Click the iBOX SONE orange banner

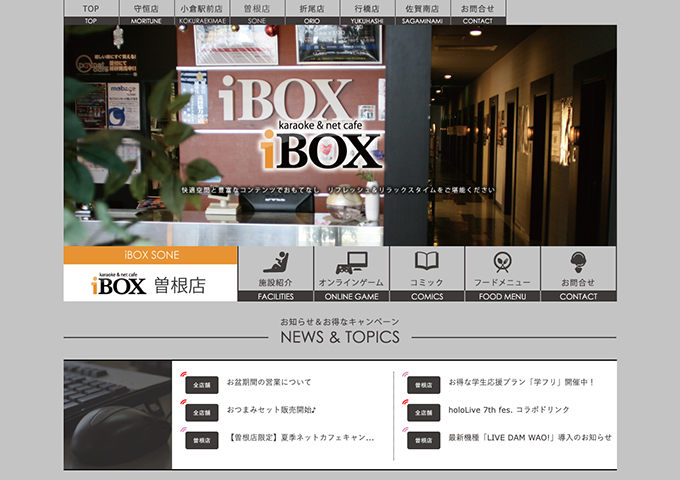click(x=150, y=255)
